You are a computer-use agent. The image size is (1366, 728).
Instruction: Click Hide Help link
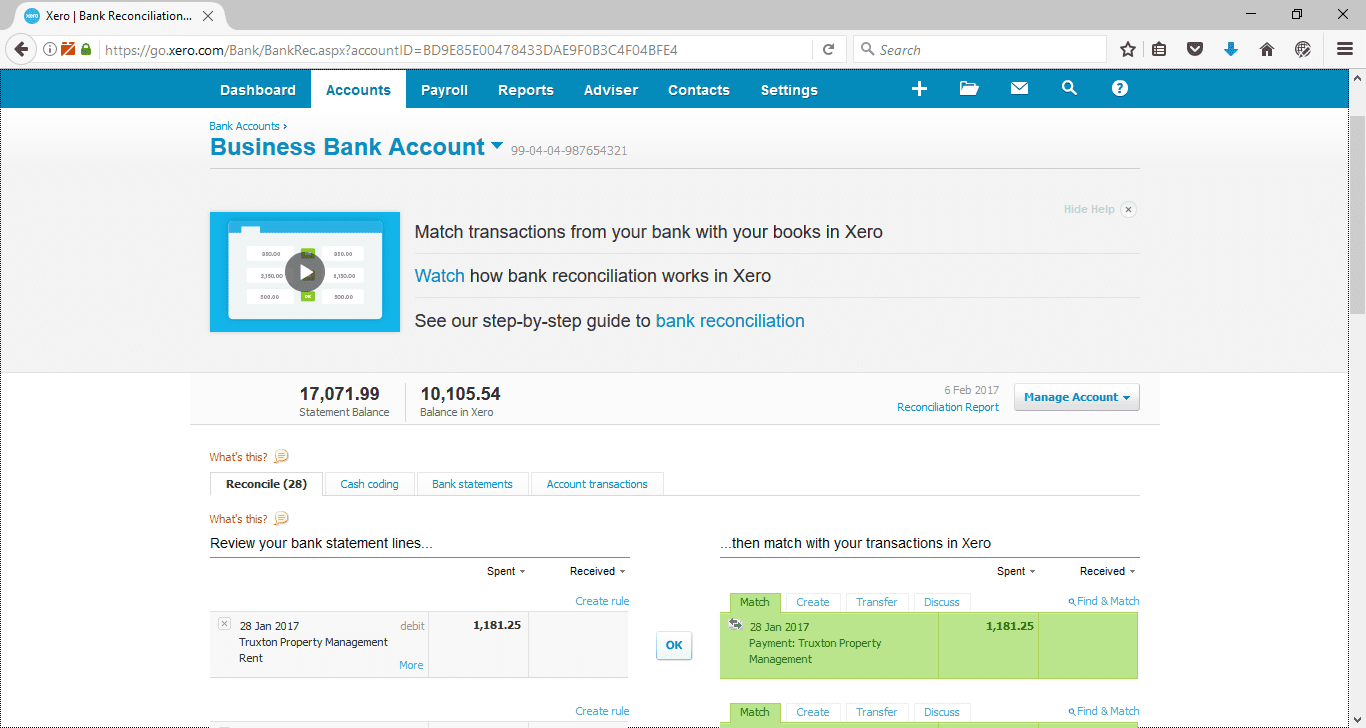[x=1089, y=209]
